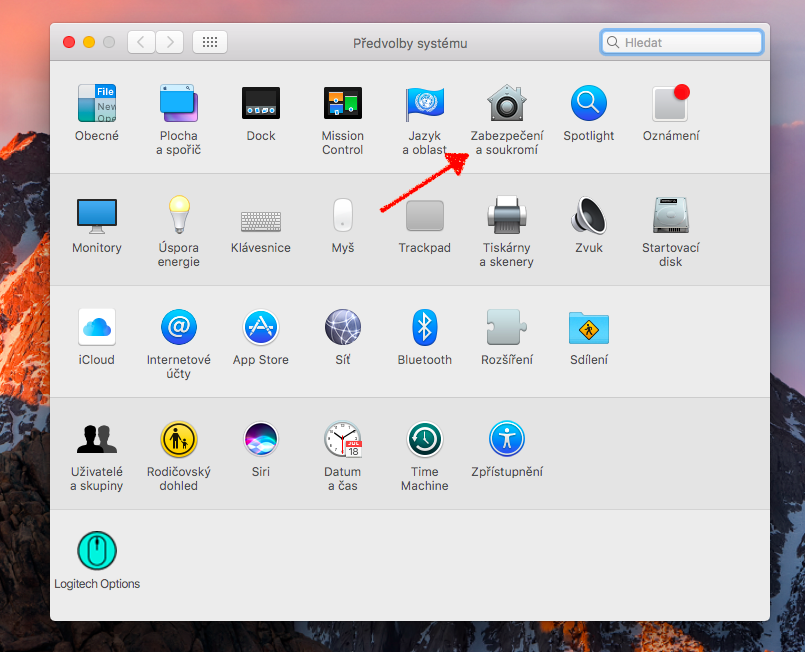Open Oznámení notification settings
Screen dimensions: 805x652
point(670,104)
